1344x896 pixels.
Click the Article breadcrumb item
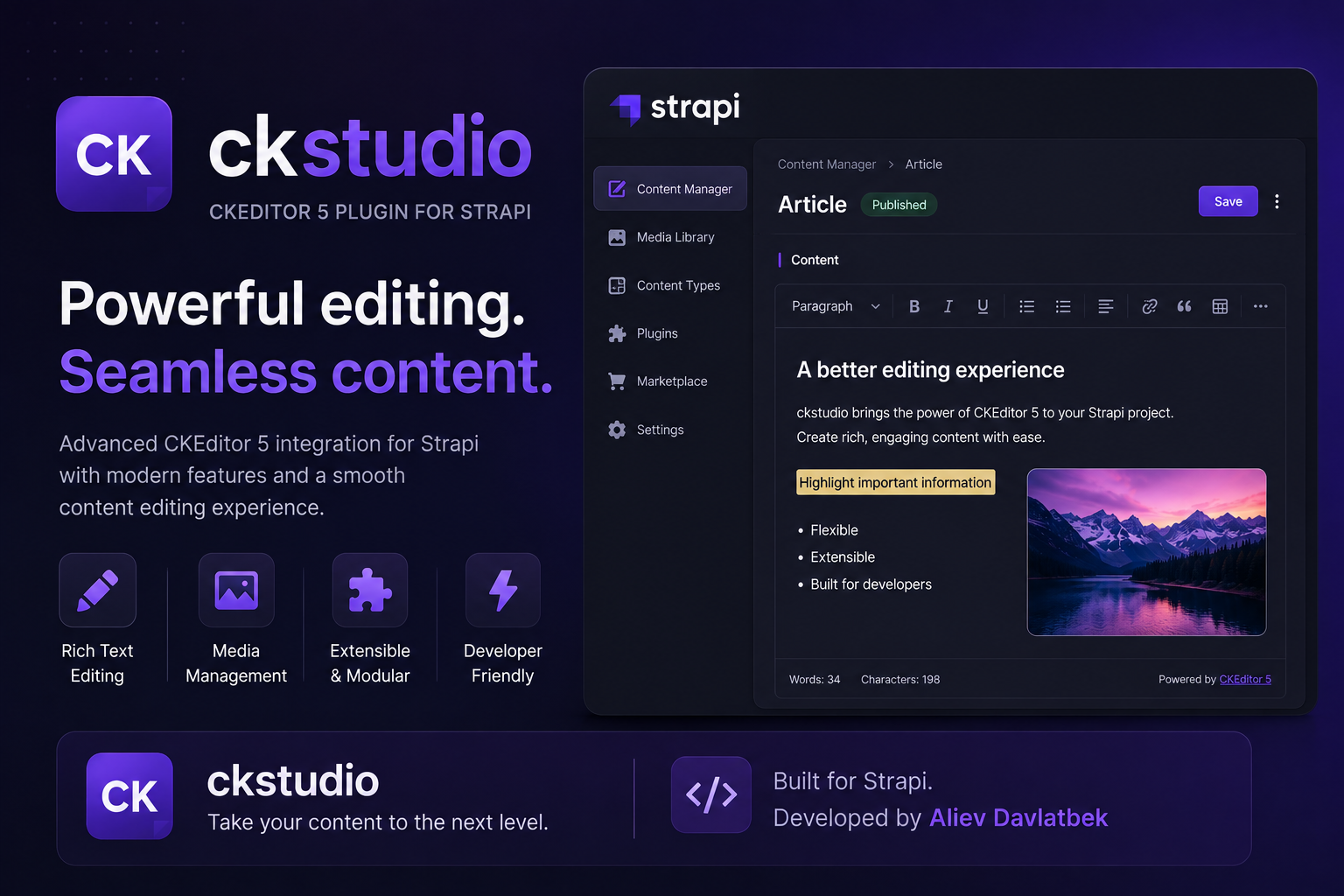(924, 164)
